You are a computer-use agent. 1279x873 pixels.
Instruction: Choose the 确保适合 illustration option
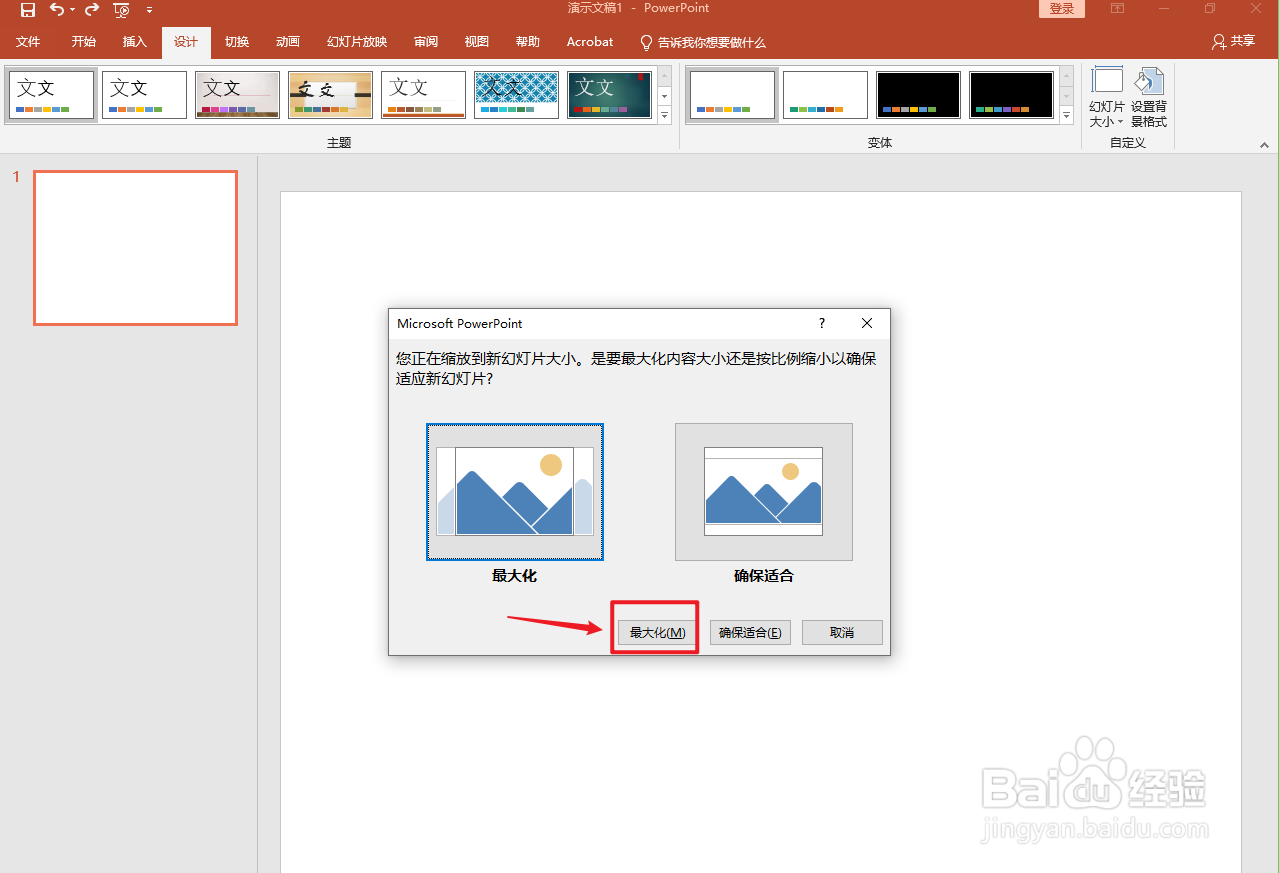pos(764,492)
